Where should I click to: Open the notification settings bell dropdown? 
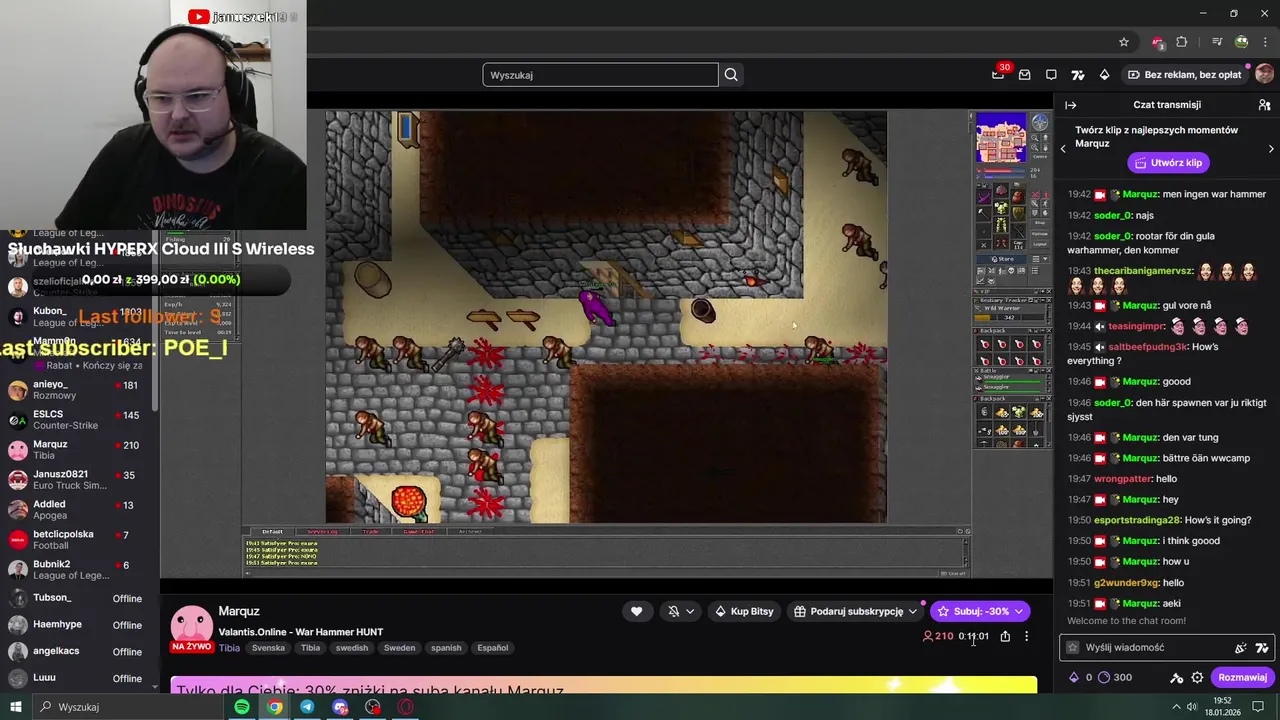[682, 611]
